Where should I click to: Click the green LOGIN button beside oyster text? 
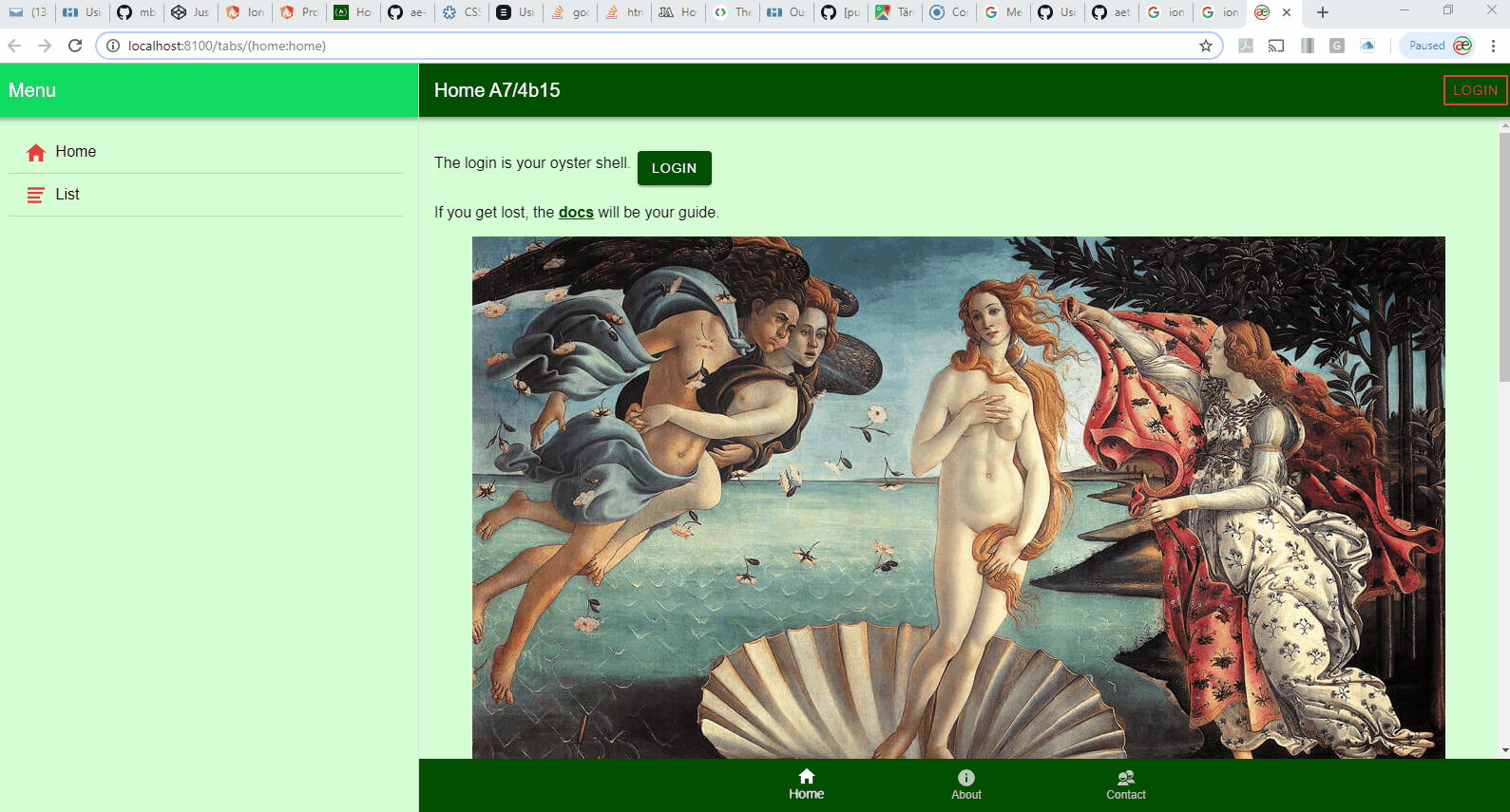pyautogui.click(x=674, y=168)
